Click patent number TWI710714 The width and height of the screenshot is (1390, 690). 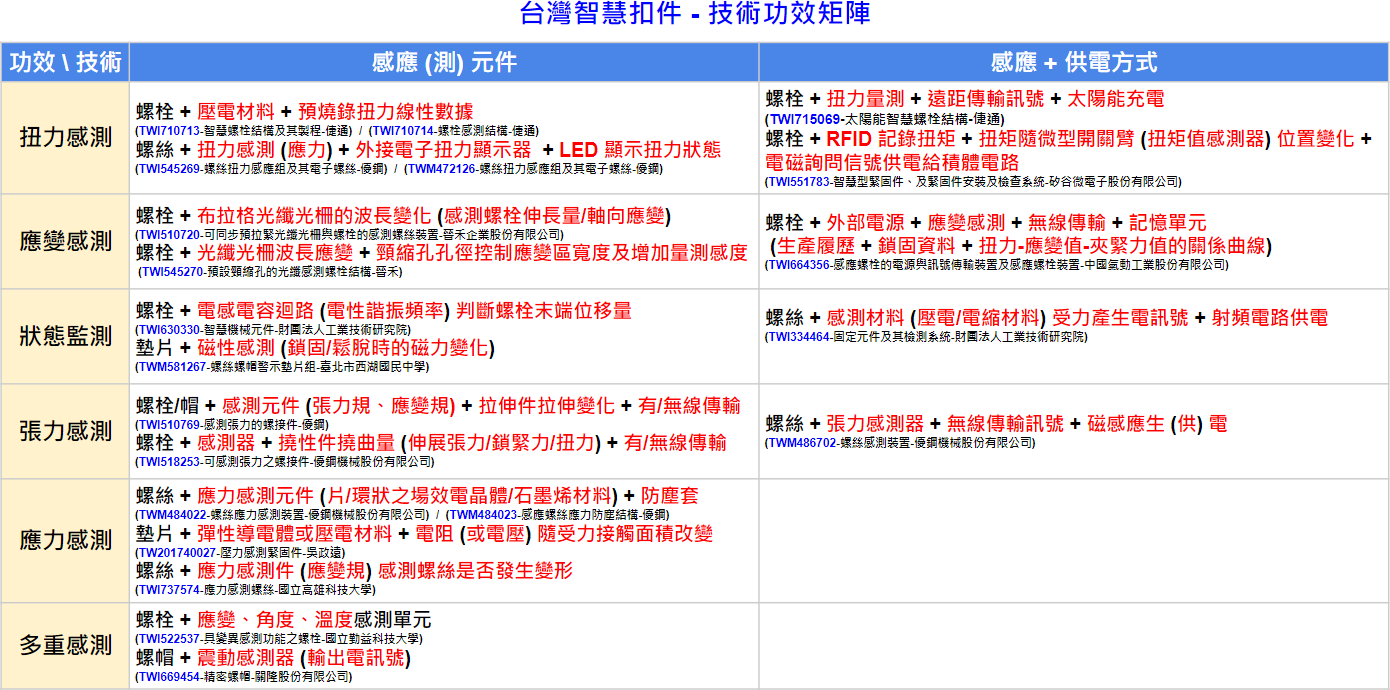pyautogui.click(x=402, y=130)
